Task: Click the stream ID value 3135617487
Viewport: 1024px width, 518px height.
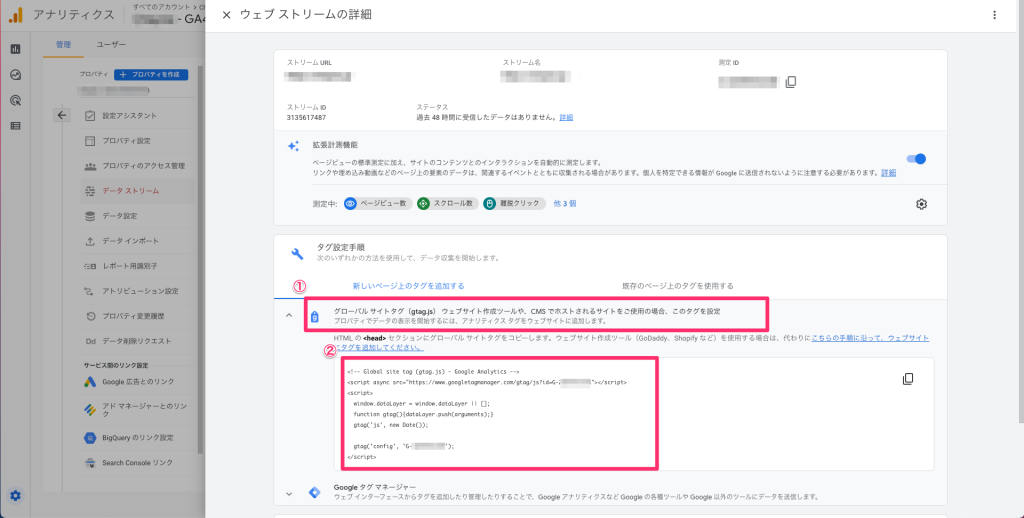Action: tap(306, 118)
